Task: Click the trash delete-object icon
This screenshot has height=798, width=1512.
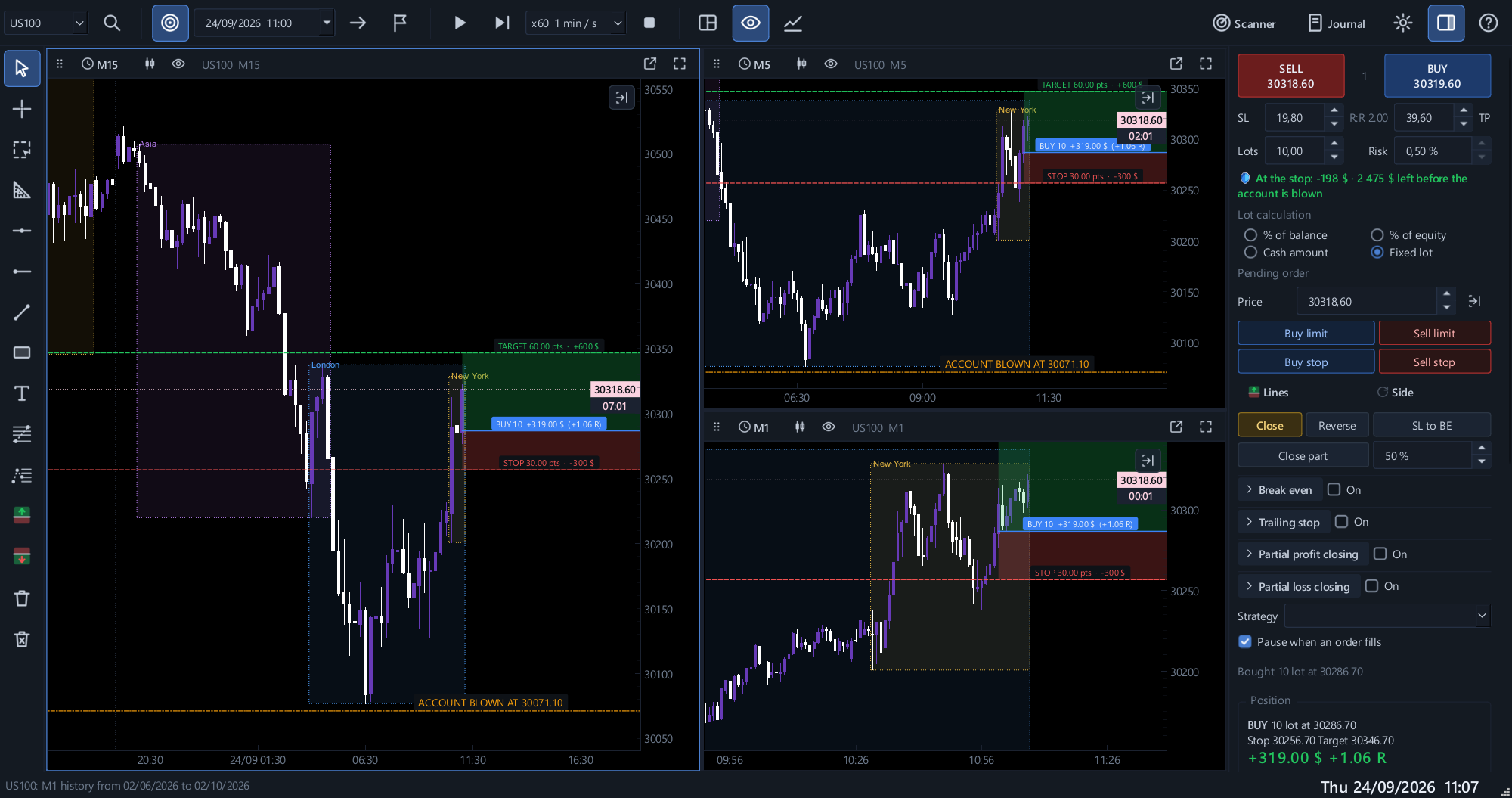Action: tap(22, 598)
